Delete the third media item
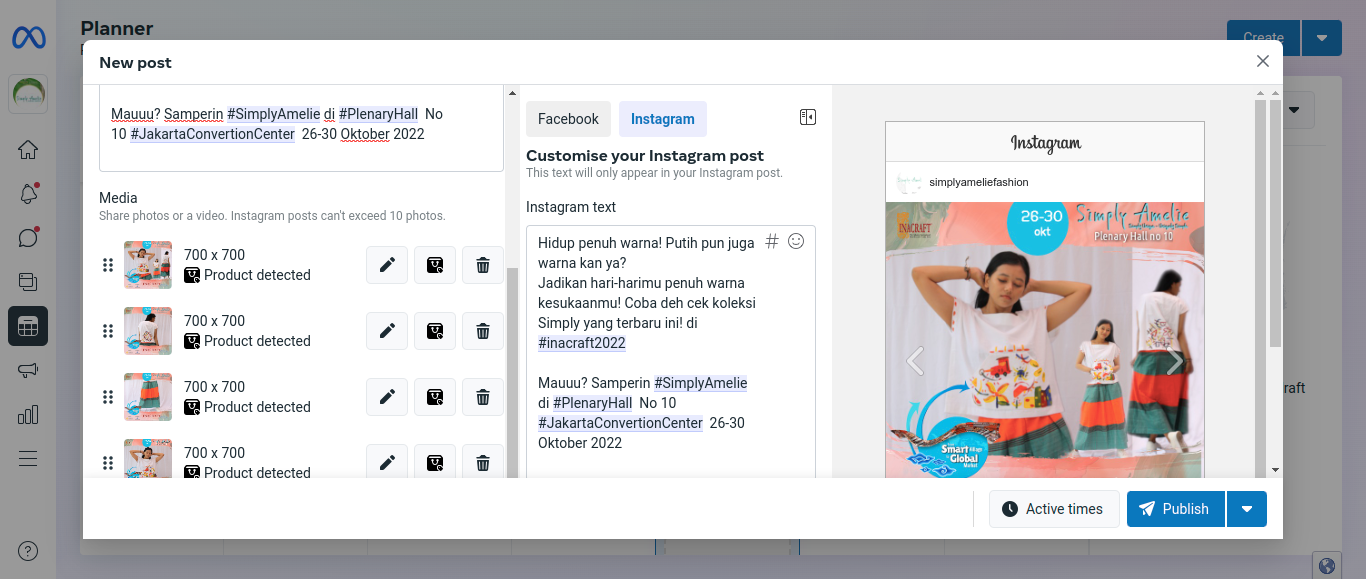 [483, 397]
